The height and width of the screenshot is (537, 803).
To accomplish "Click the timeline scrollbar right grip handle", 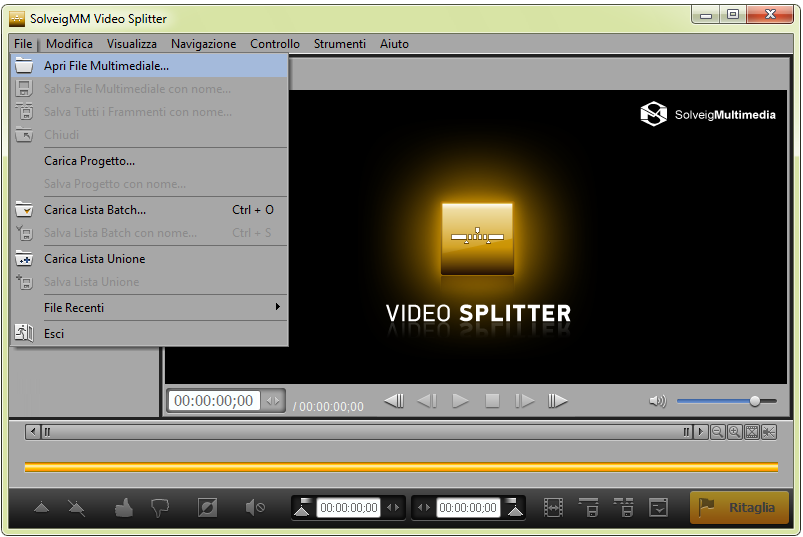I will (x=686, y=432).
